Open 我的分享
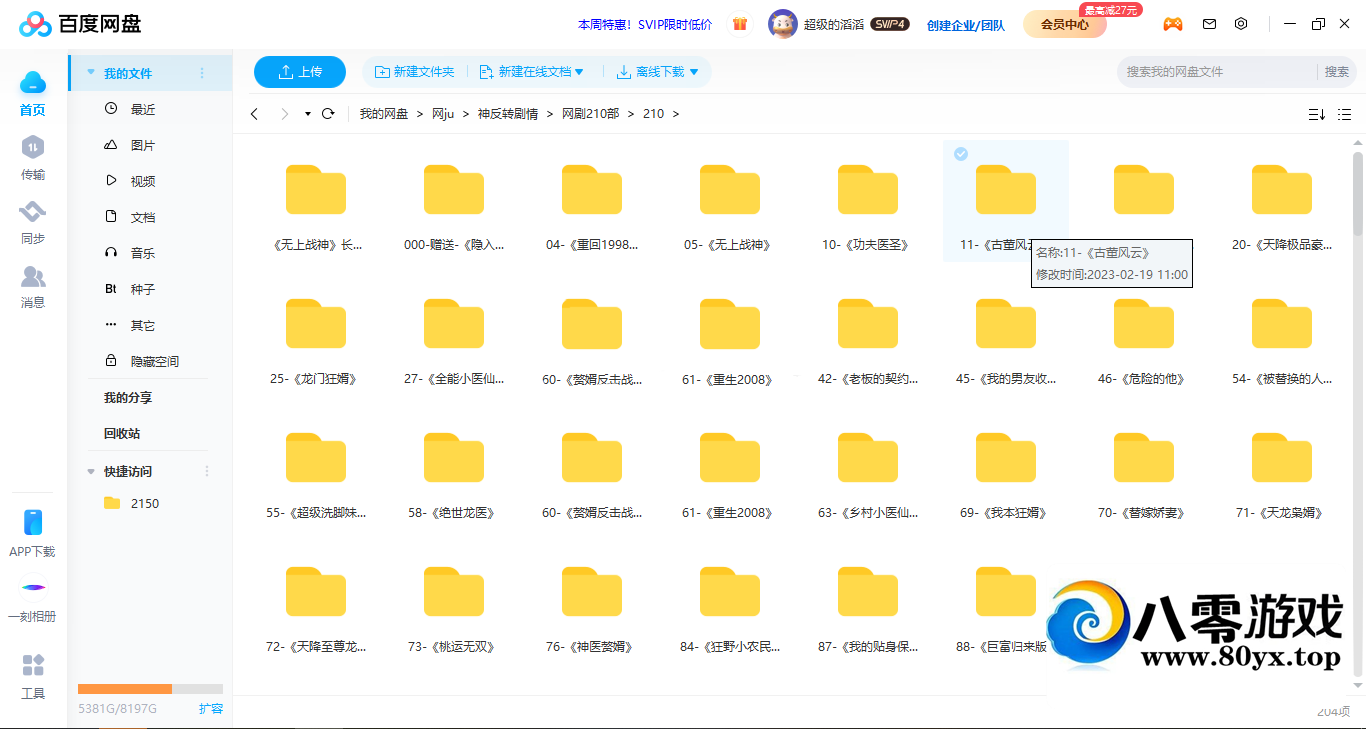 [128, 398]
